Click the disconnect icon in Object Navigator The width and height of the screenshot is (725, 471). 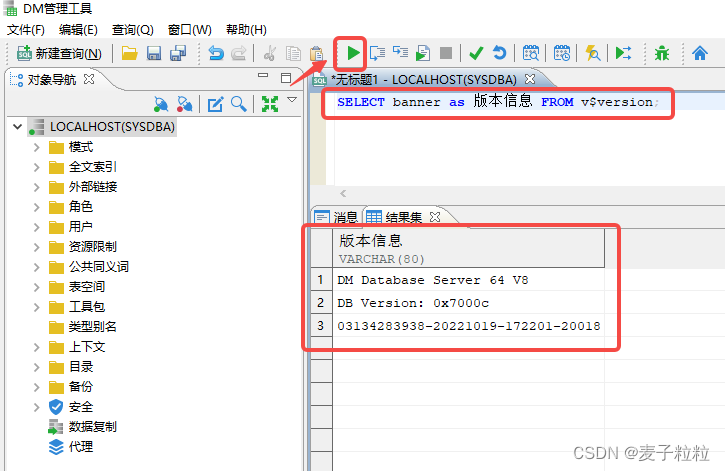point(184,104)
